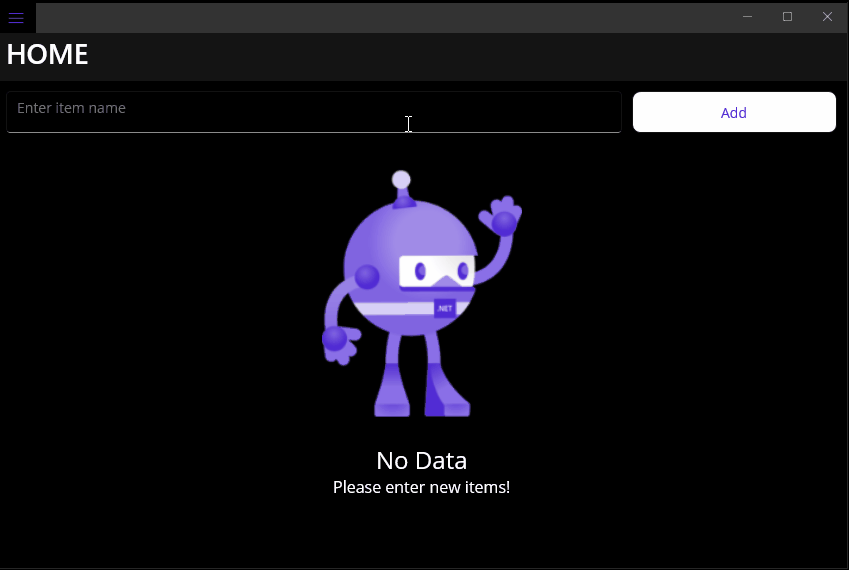Open the hamburger flyout menu

pos(16,18)
